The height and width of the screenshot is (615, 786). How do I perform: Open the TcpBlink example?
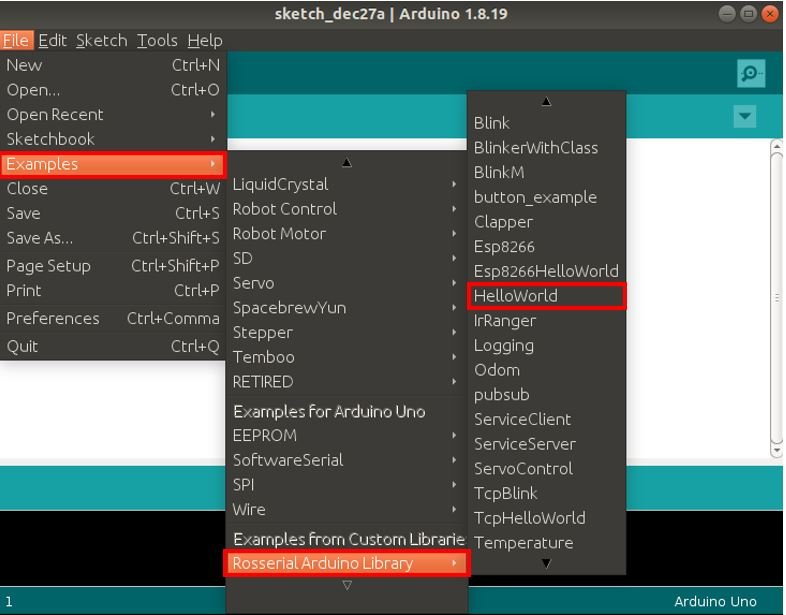(x=546, y=494)
